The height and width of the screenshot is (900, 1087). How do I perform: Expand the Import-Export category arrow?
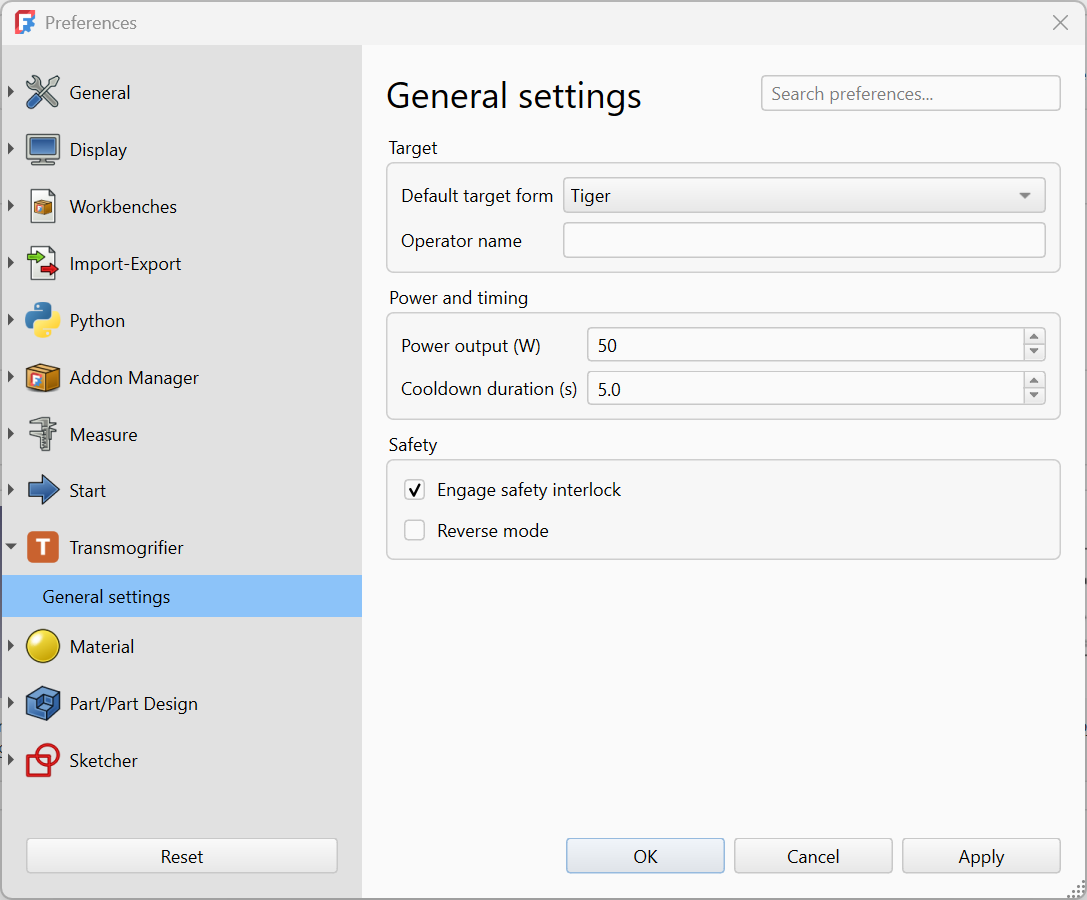tap(10, 263)
